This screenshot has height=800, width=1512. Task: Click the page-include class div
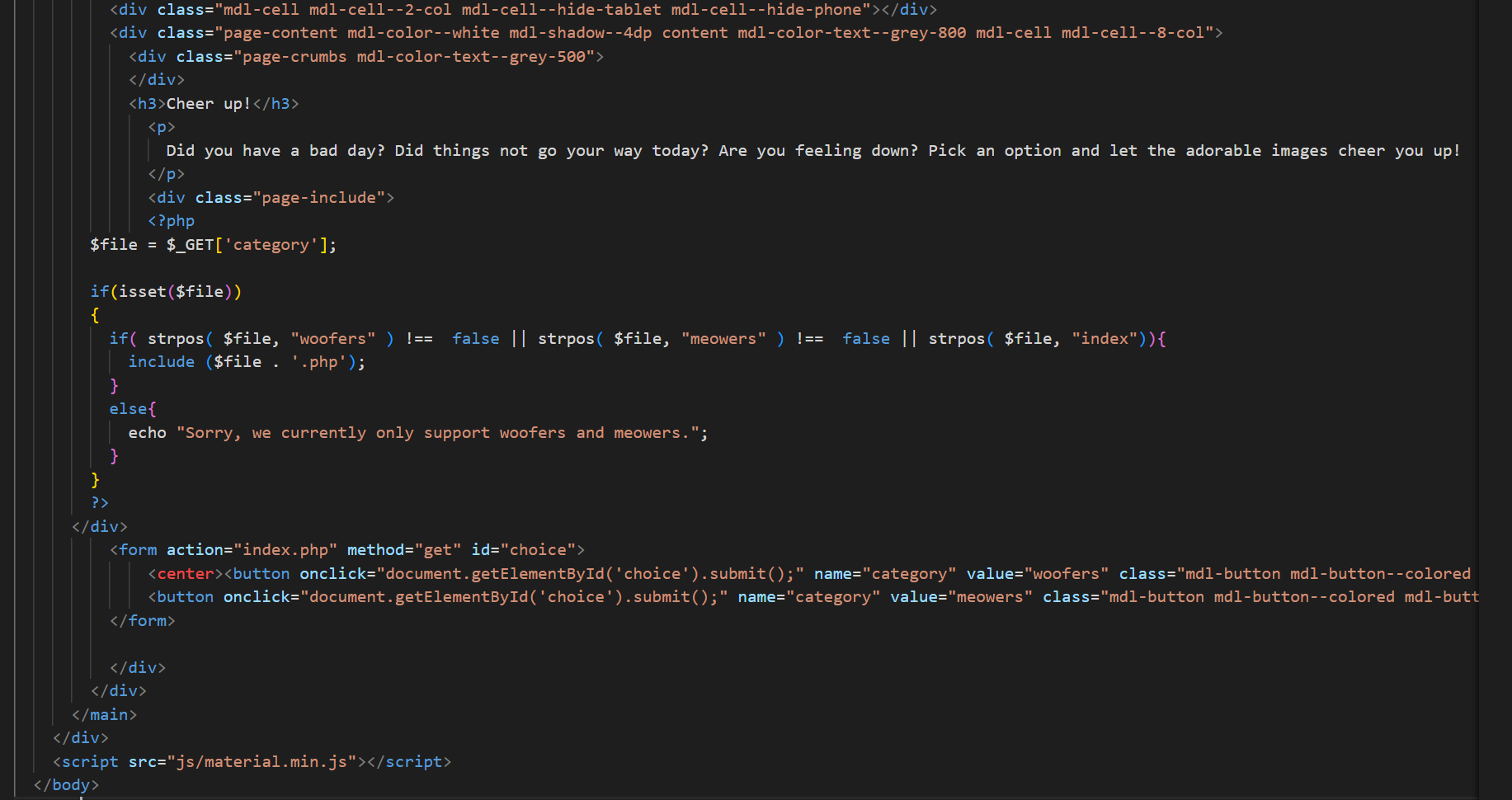(x=271, y=198)
